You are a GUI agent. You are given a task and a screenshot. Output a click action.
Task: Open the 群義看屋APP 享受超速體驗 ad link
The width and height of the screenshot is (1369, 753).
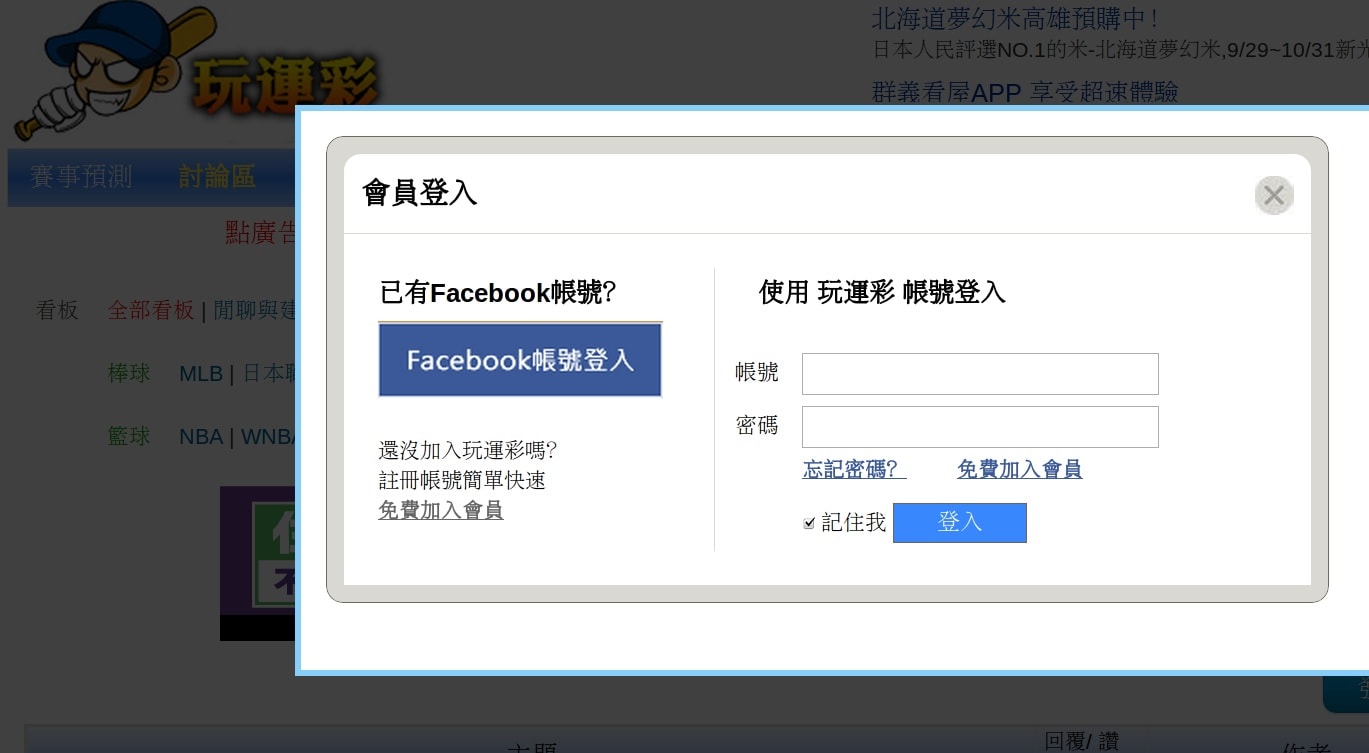point(1025,92)
